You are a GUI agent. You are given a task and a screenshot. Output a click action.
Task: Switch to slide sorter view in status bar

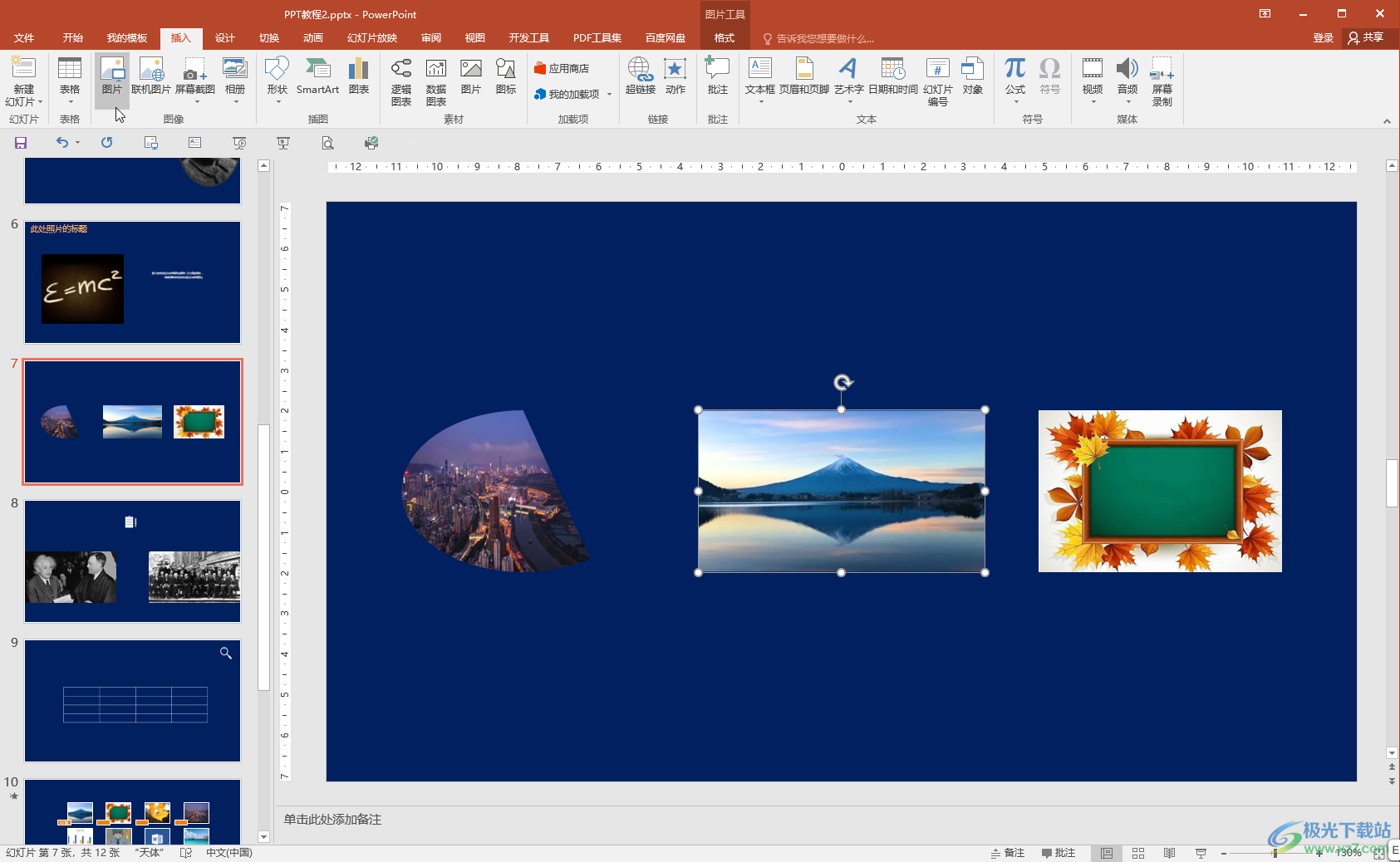[x=1138, y=853]
